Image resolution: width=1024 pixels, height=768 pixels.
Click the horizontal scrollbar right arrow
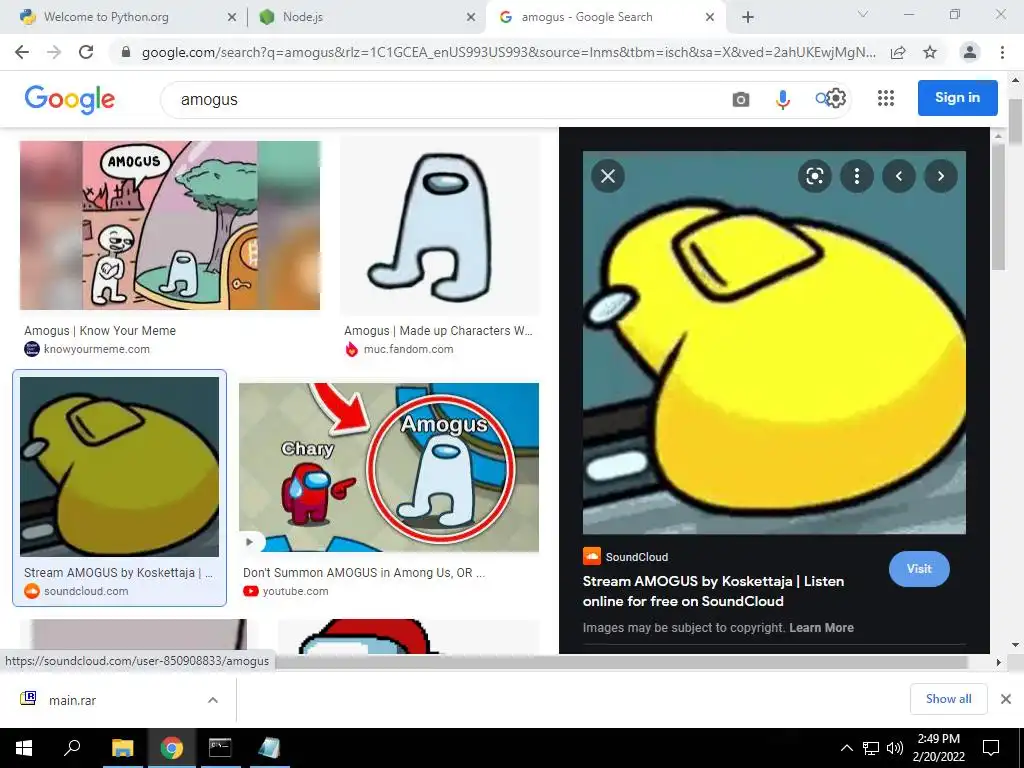click(998, 662)
